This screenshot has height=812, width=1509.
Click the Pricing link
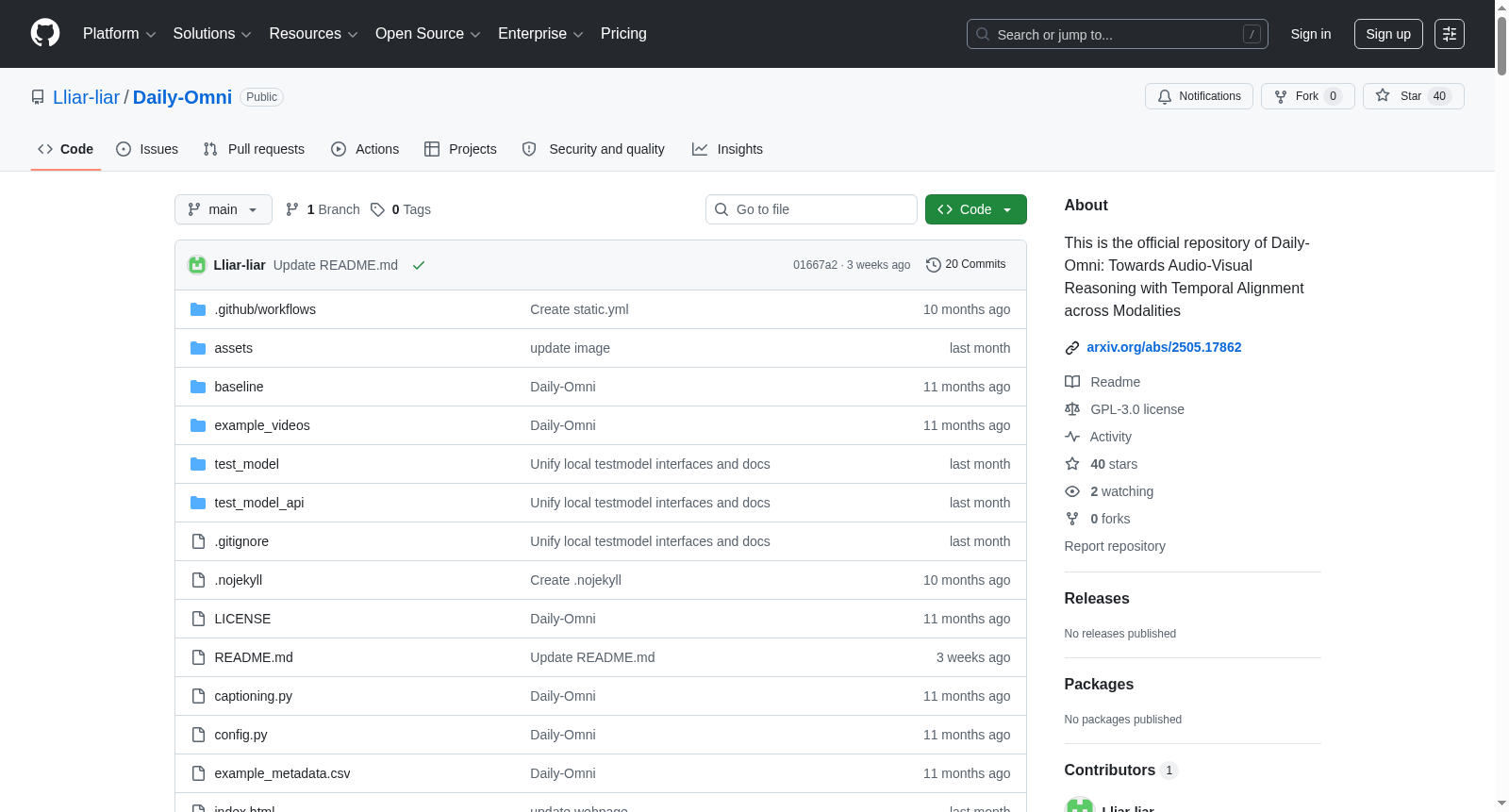[623, 34]
